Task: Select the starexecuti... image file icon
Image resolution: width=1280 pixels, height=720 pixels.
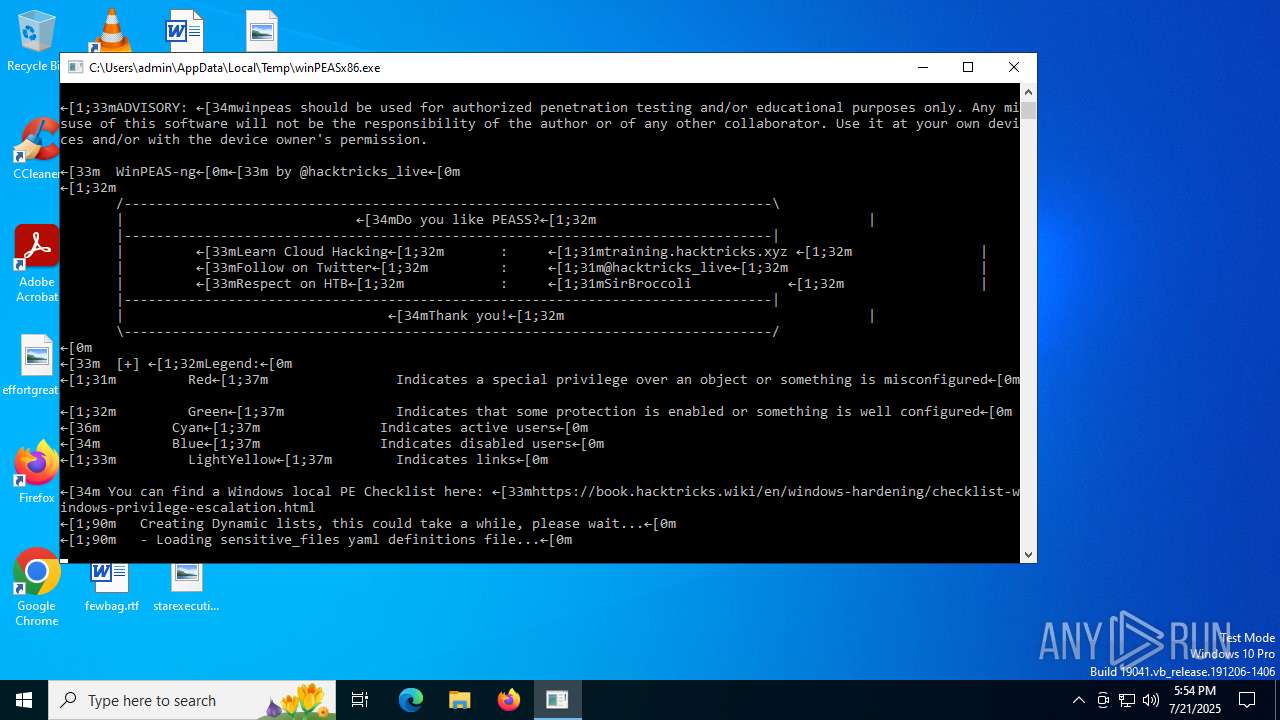Action: (186, 588)
